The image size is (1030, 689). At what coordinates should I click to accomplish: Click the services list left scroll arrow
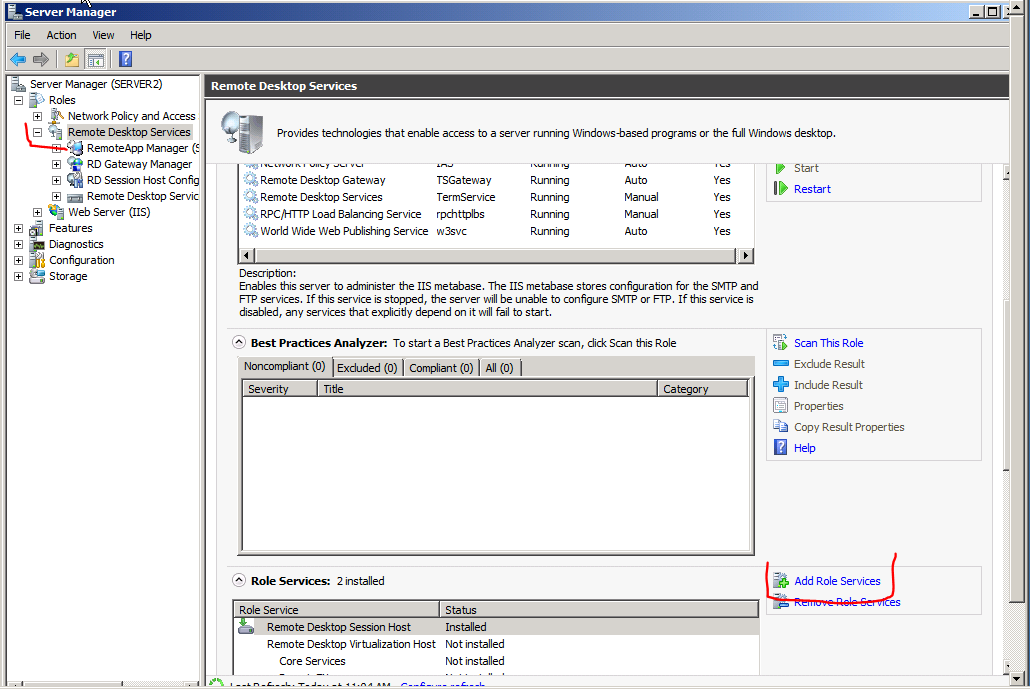pyautogui.click(x=246, y=256)
